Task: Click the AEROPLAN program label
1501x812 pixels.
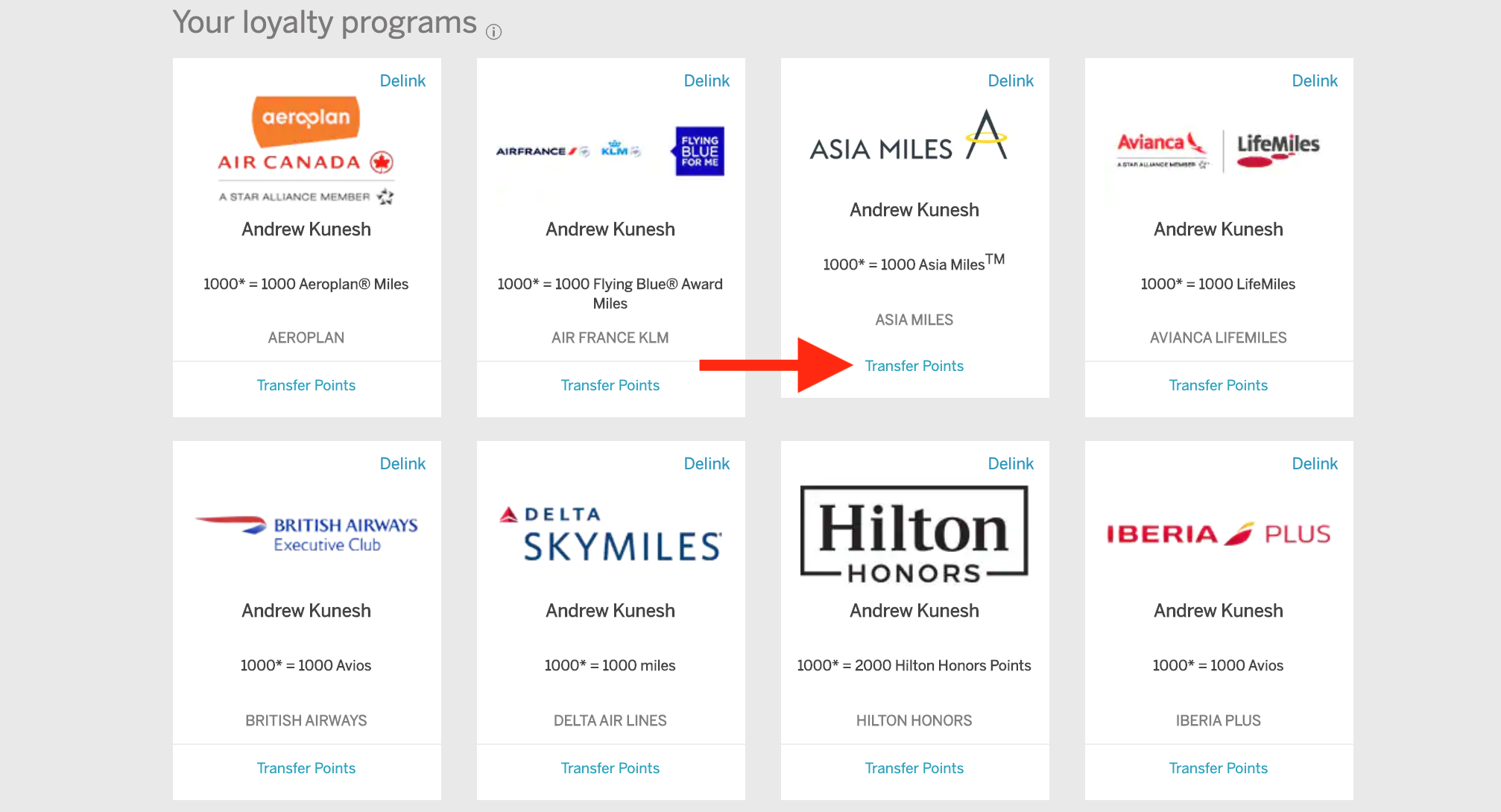Action: [x=306, y=337]
